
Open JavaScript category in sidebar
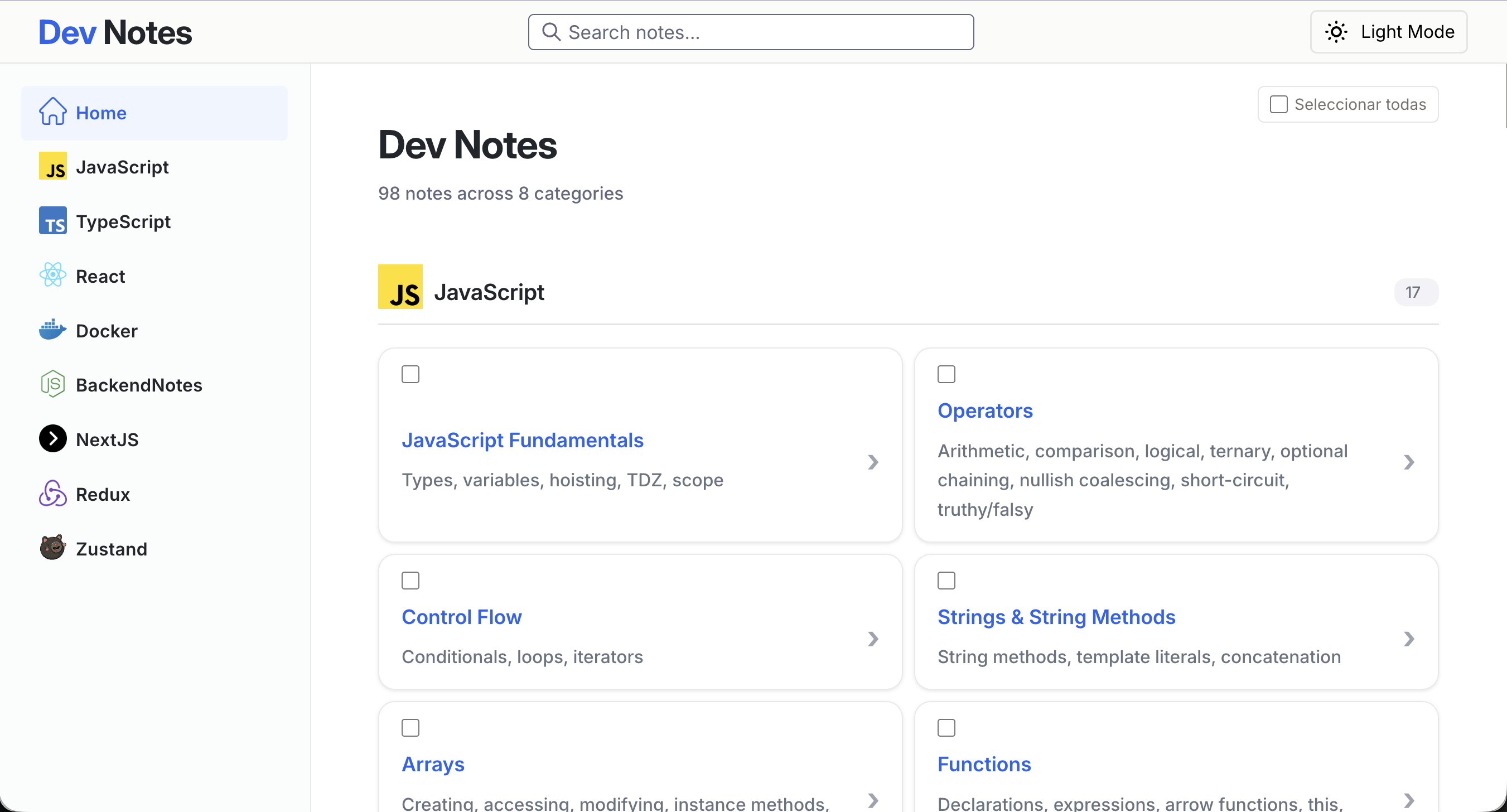[154, 167]
